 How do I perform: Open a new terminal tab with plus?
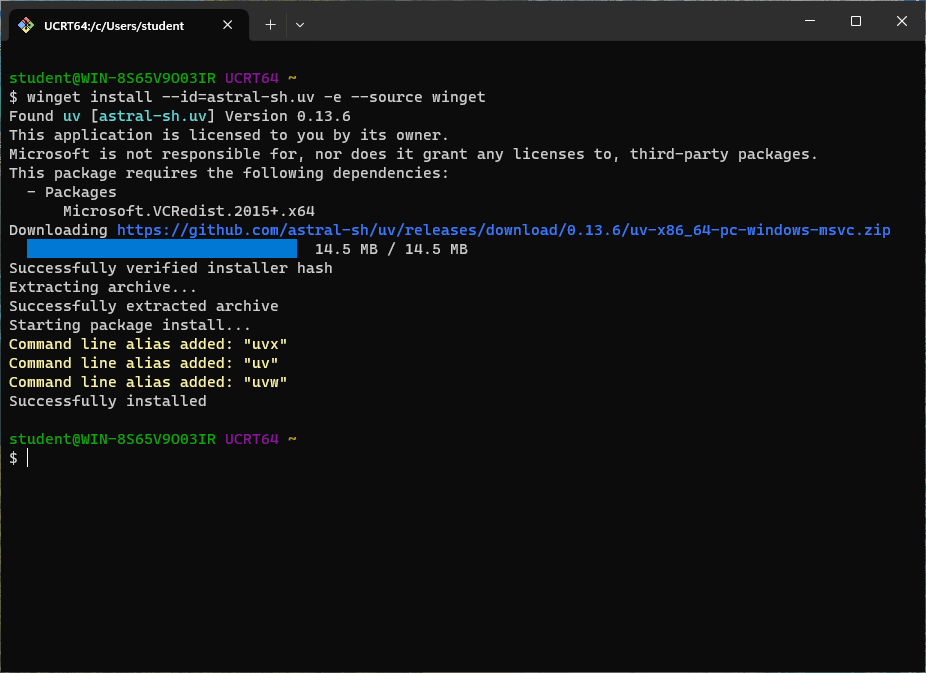tap(270, 25)
